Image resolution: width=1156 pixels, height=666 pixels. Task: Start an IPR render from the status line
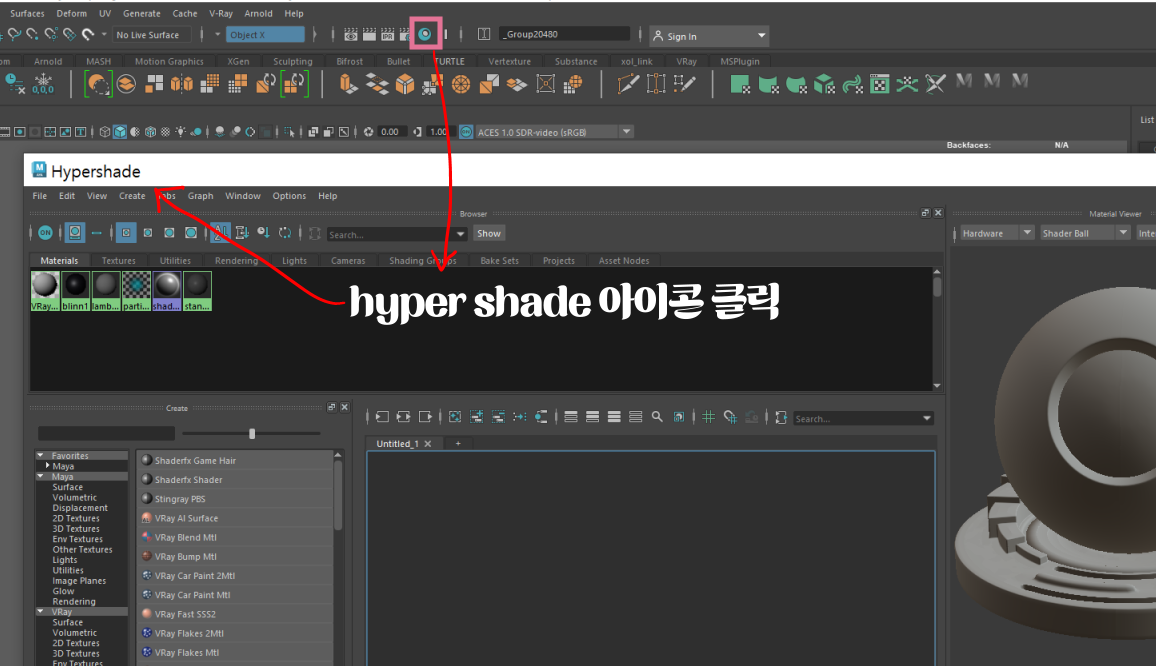click(x=387, y=35)
